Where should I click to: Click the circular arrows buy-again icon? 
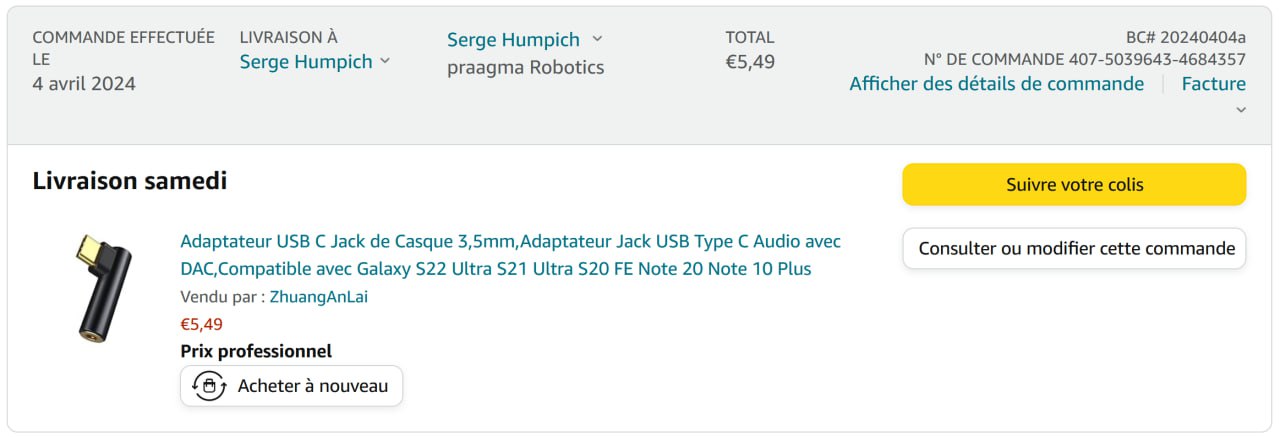point(209,386)
